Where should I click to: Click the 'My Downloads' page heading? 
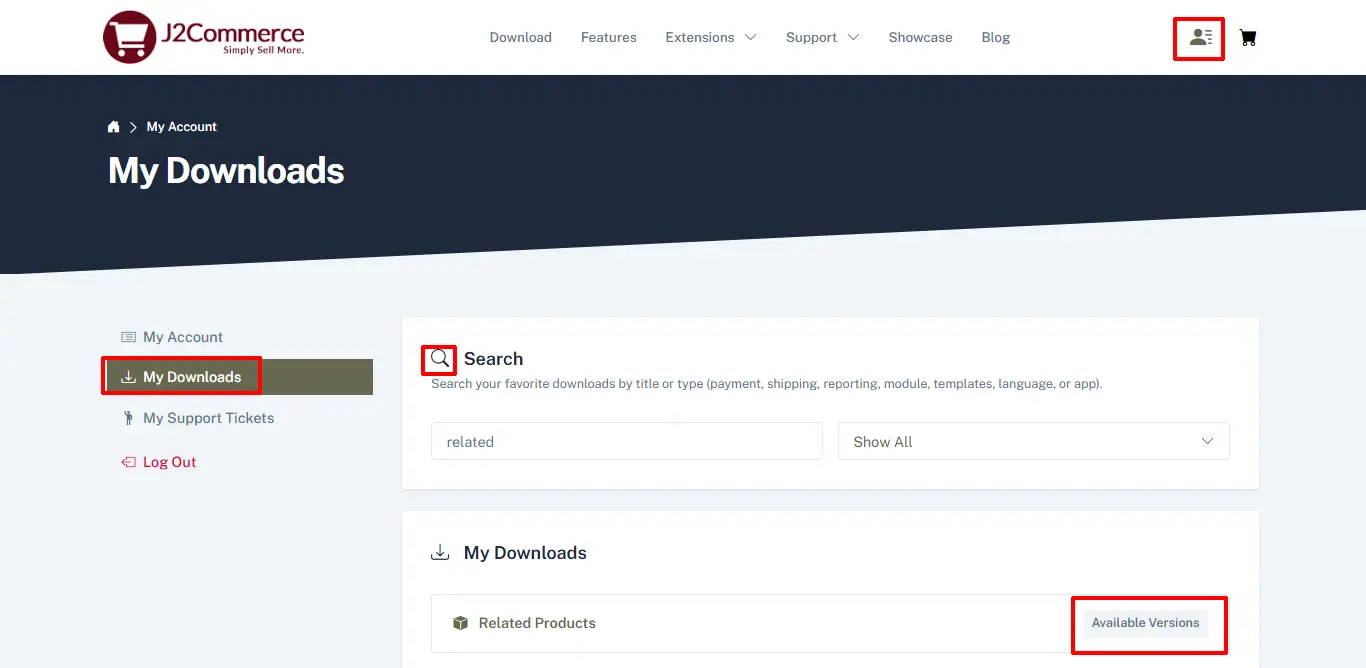point(226,171)
